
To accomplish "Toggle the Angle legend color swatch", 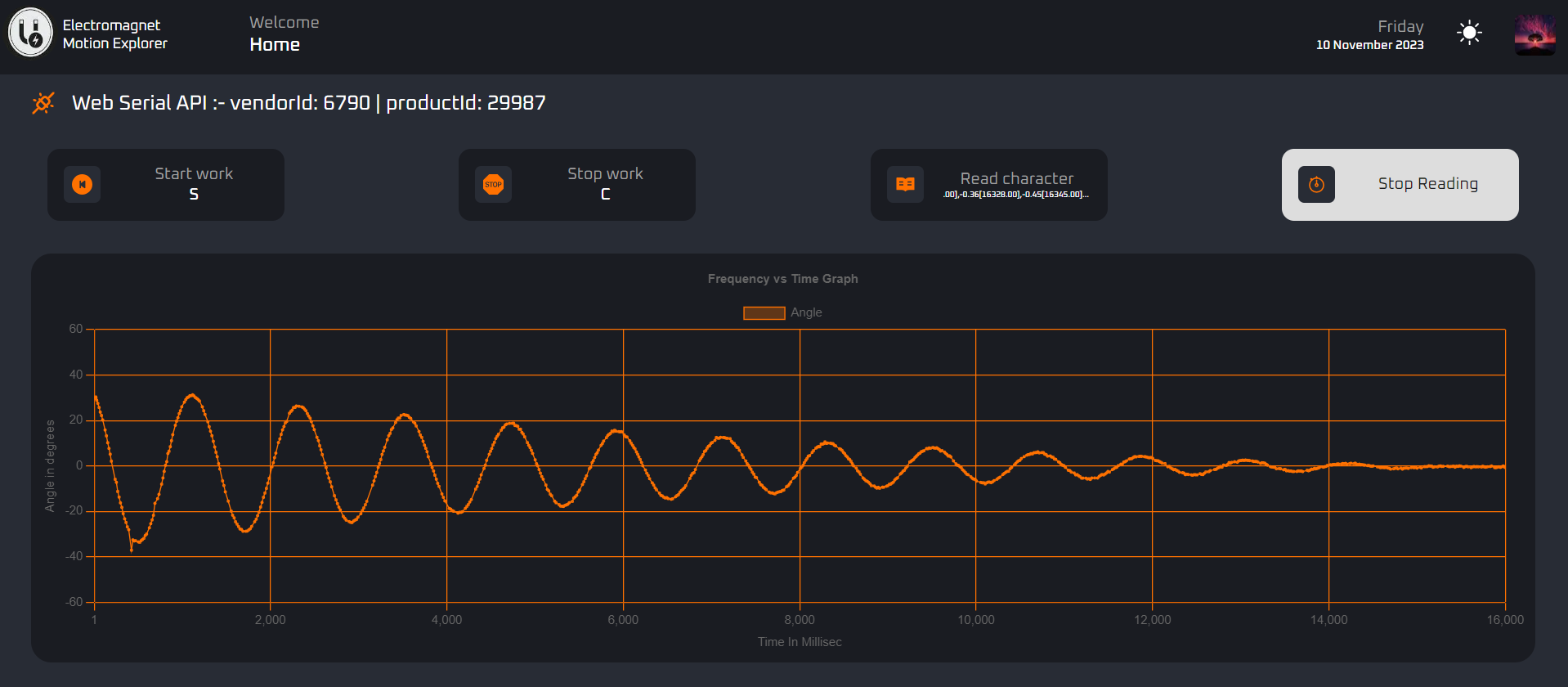I will (x=764, y=312).
